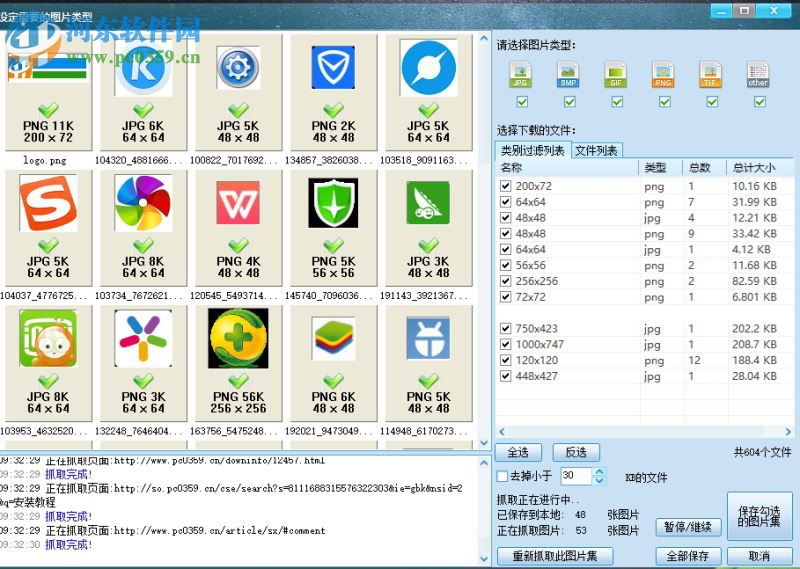Screen dimensions: 800x569
Task: Uncheck the 448x427 row checkbox
Action: [505, 376]
